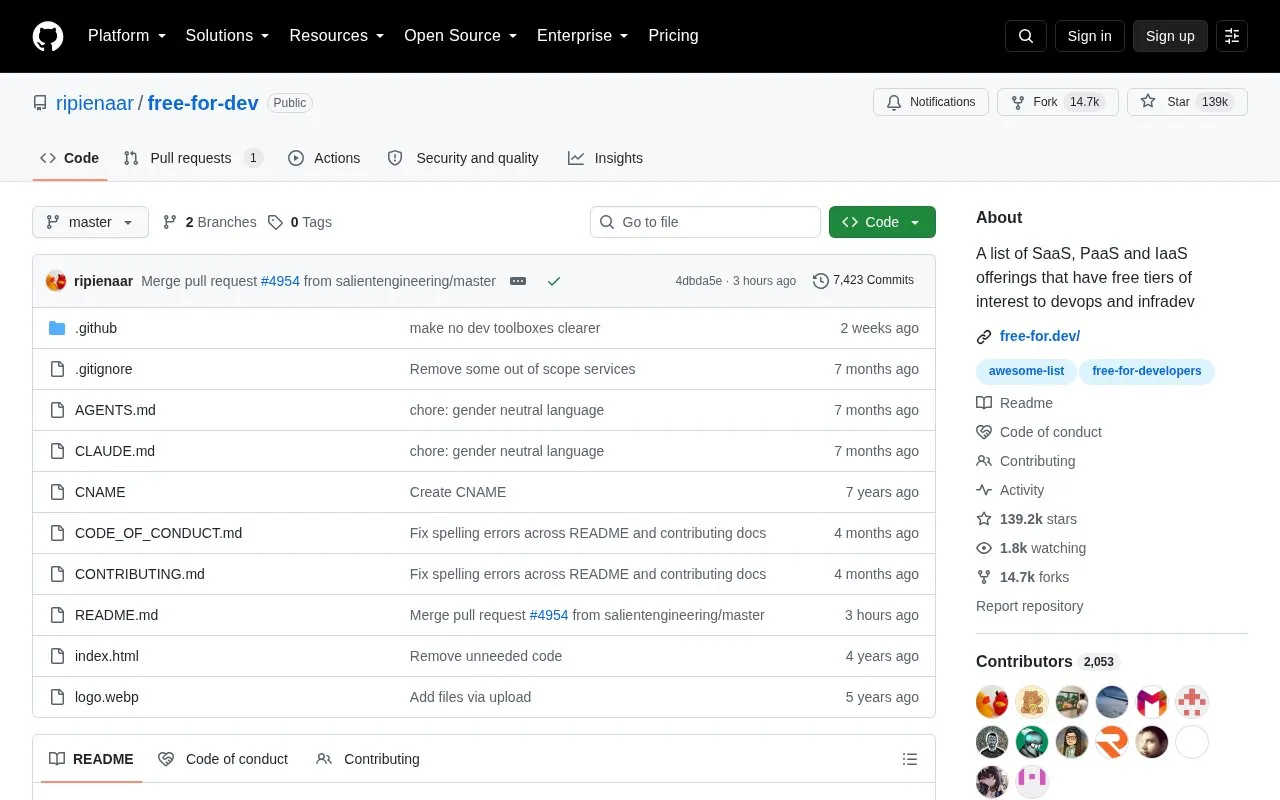
Task: Open the Pricing link
Action: tap(673, 36)
